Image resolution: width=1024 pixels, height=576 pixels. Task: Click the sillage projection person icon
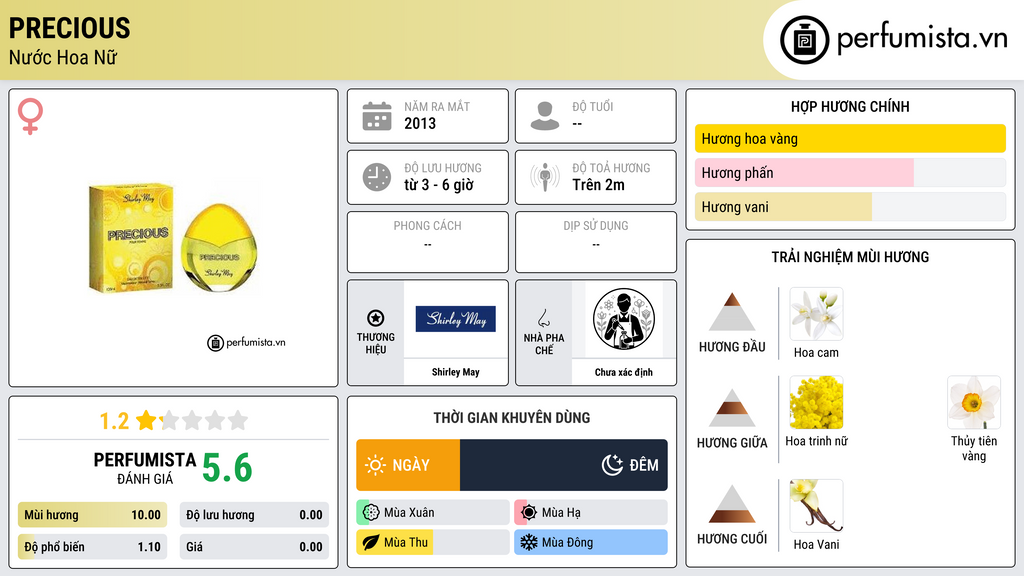click(545, 177)
